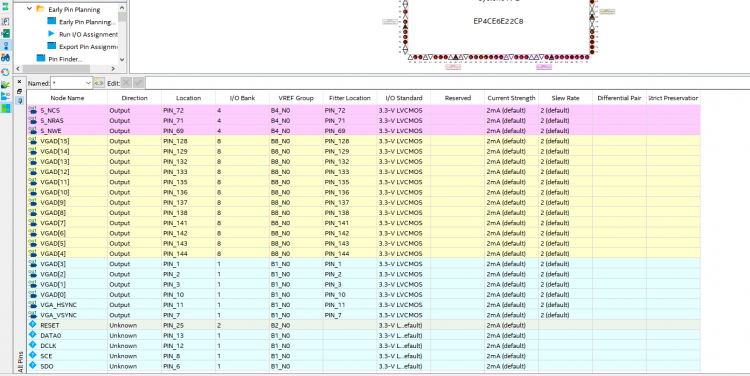The height and width of the screenshot is (376, 750).
Task: Click the EP4CE6E22C8 device label in package view
Action: click(498, 21)
